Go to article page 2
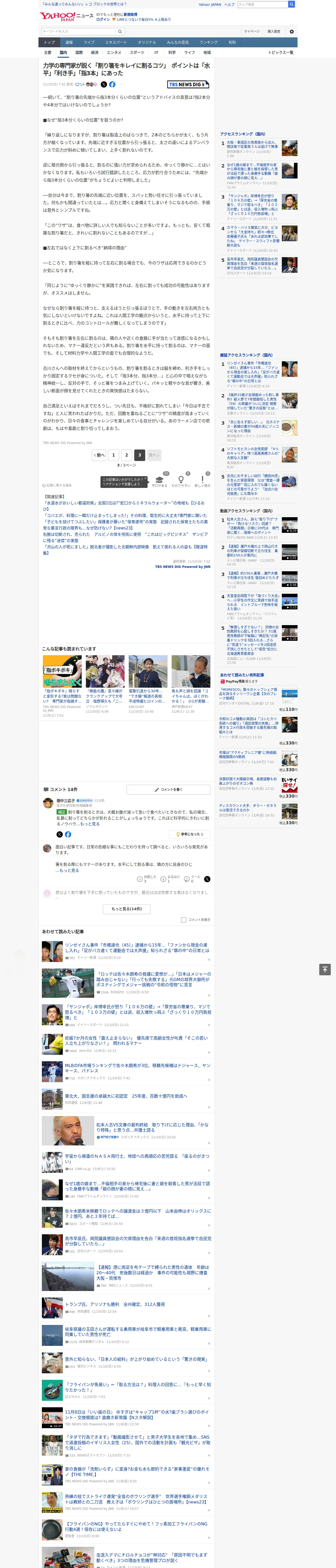336x1568 pixels. [127, 455]
